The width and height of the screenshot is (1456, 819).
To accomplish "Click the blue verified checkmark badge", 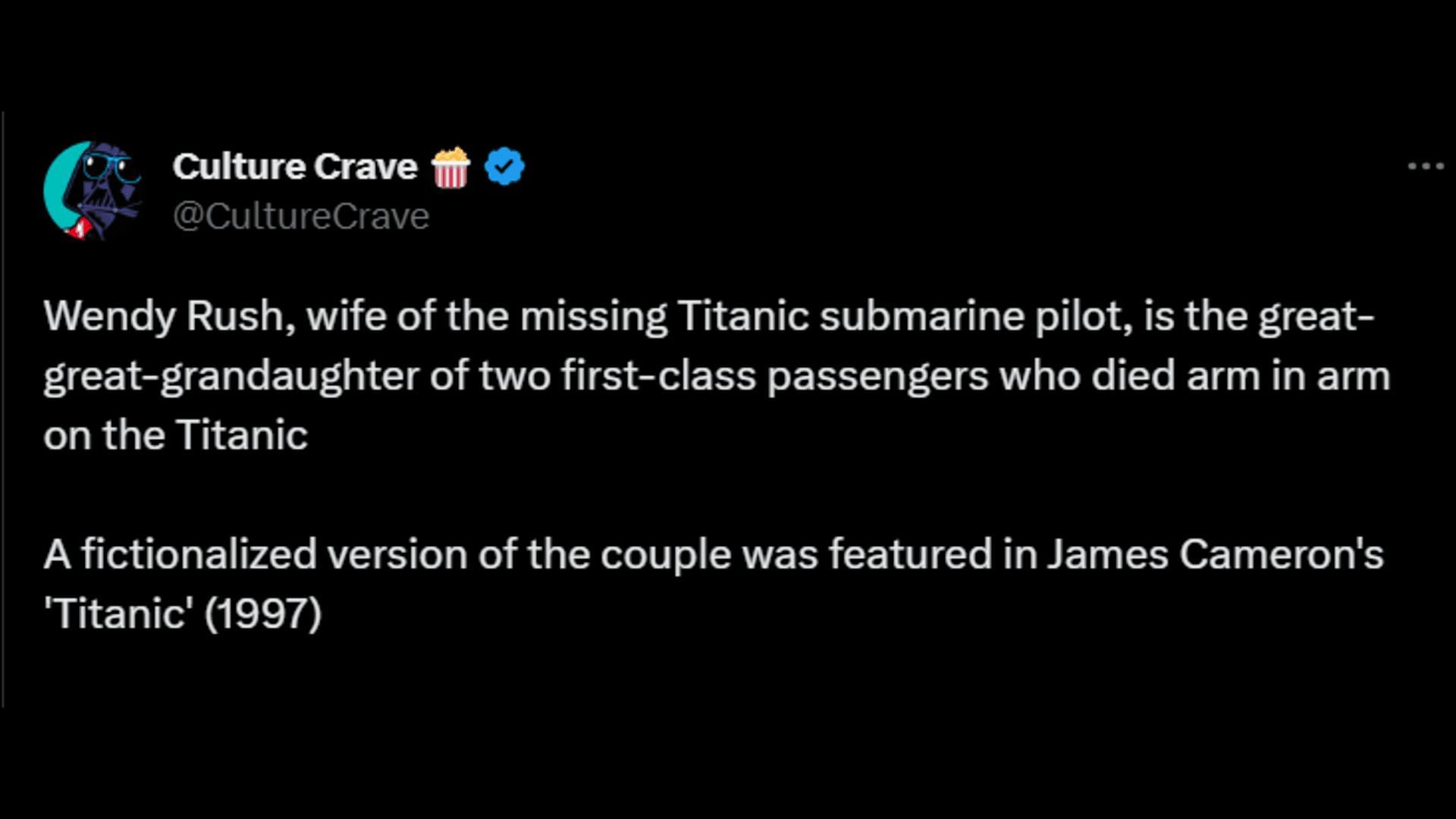I will point(504,167).
